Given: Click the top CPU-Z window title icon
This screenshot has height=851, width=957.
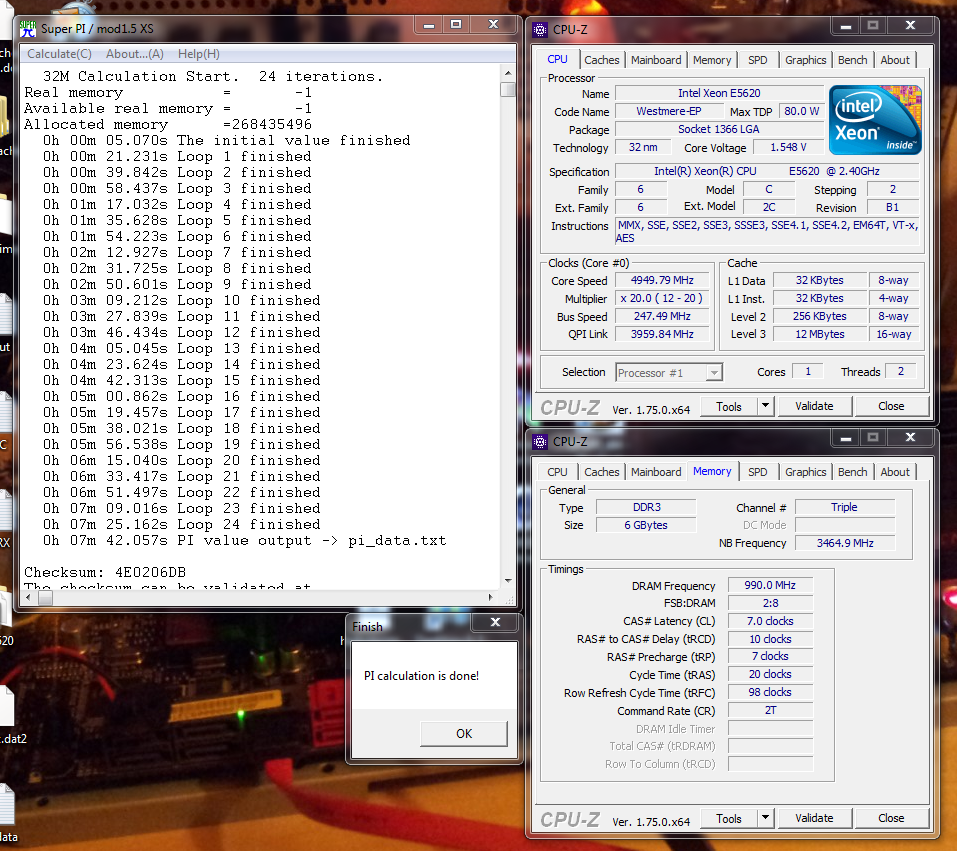Looking at the screenshot, I should (x=540, y=29).
